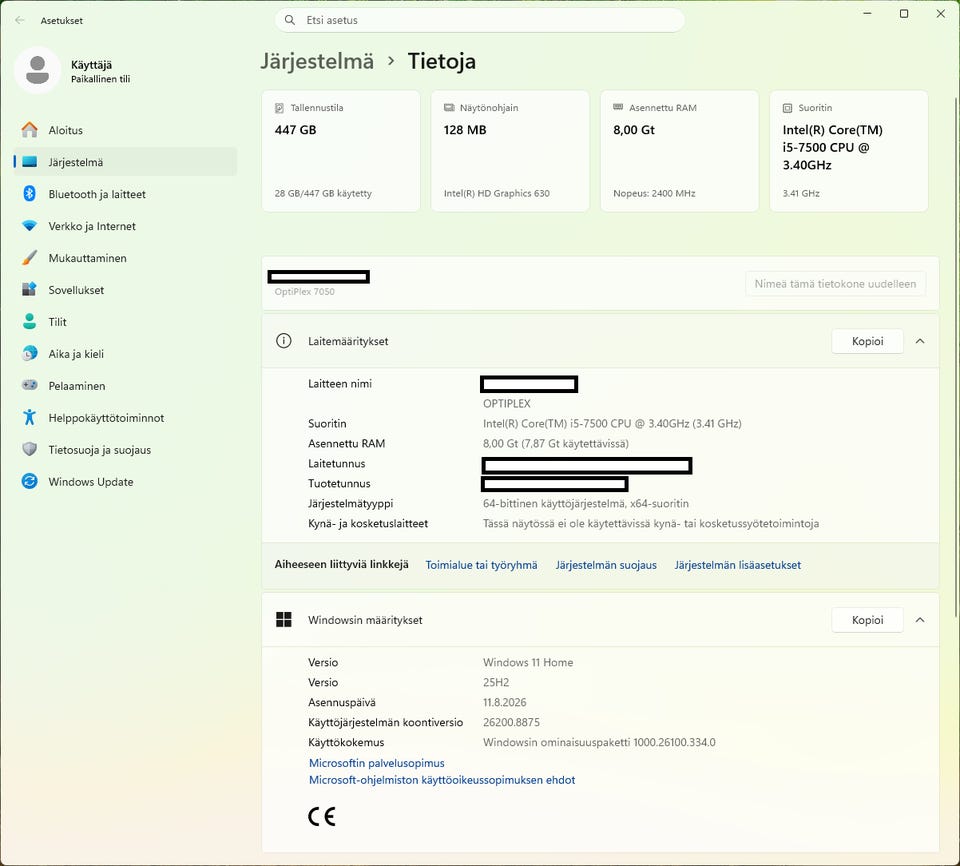
Task: Click the OptiPlex 7050 model text
Action: [304, 292]
